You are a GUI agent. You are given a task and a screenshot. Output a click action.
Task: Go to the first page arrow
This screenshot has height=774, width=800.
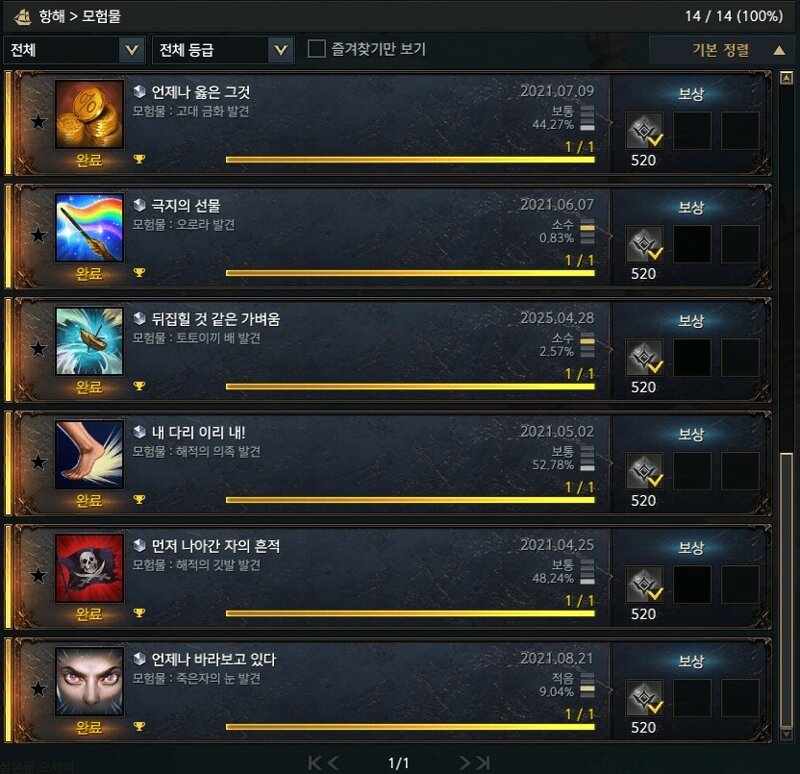pos(315,763)
